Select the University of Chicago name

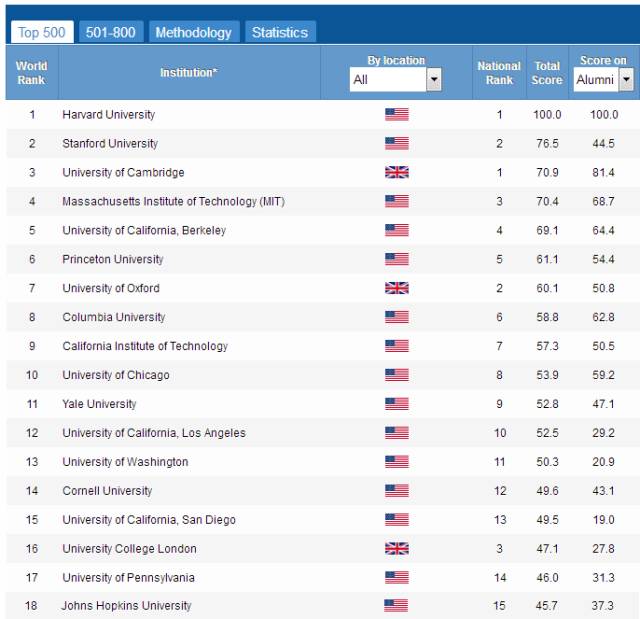pos(116,375)
